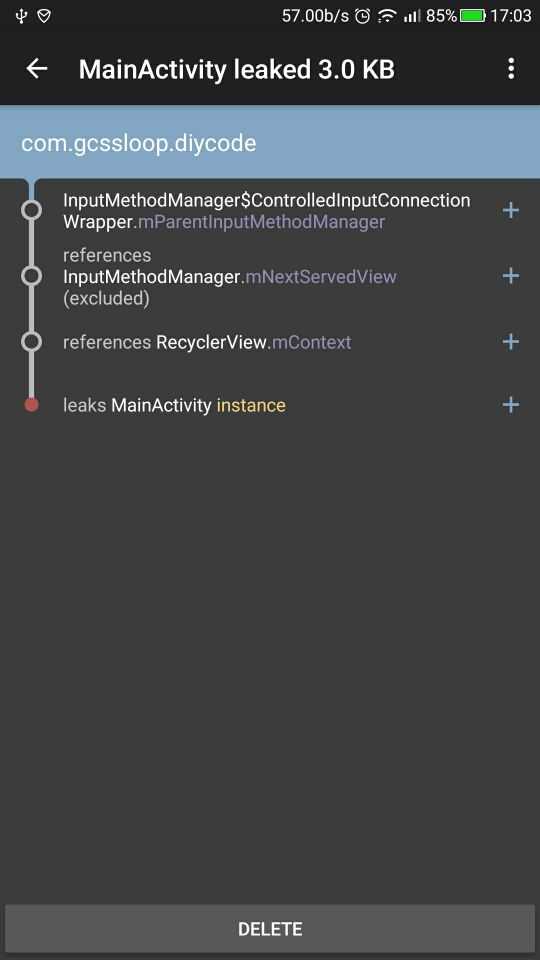
Task: Tap the RecyclerView circle node on the trace
Action: (x=31, y=342)
